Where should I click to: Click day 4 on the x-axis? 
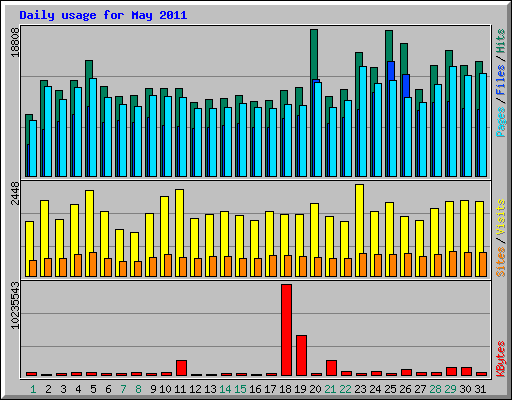pyautogui.click(x=78, y=389)
